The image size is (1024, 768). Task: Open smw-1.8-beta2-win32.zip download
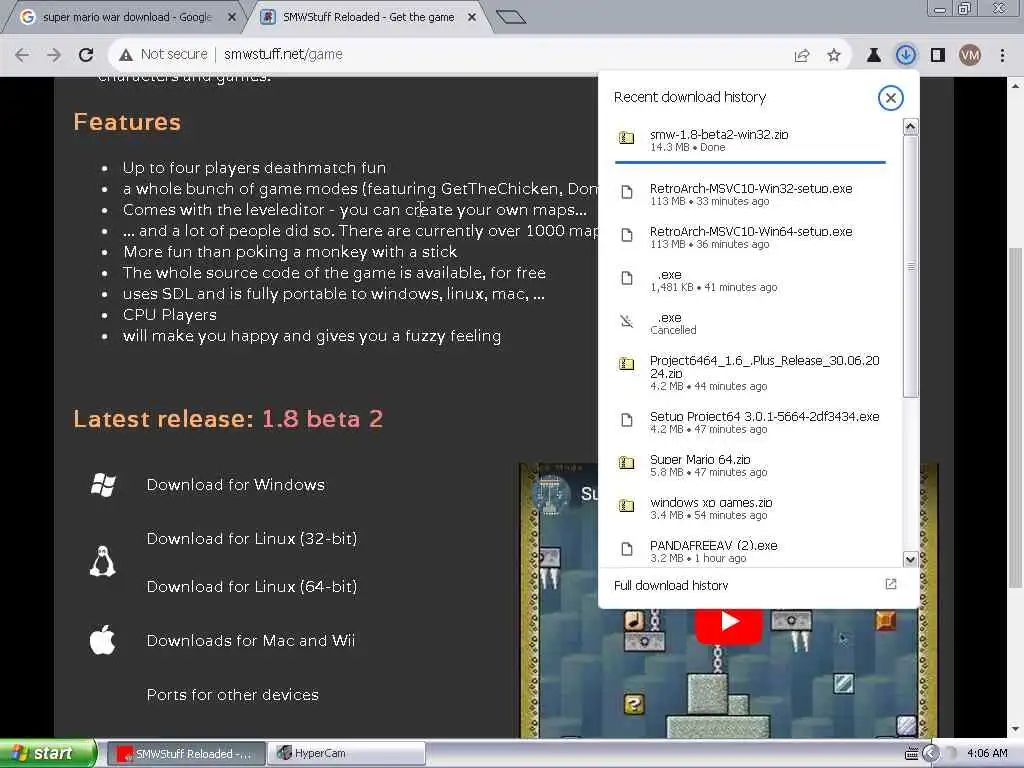750,140
